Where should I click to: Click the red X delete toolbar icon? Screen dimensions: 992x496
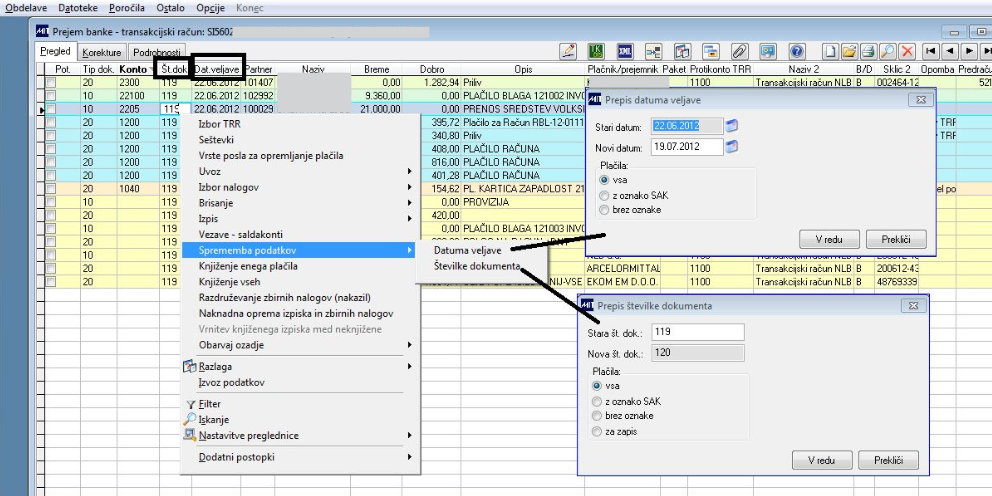(908, 51)
